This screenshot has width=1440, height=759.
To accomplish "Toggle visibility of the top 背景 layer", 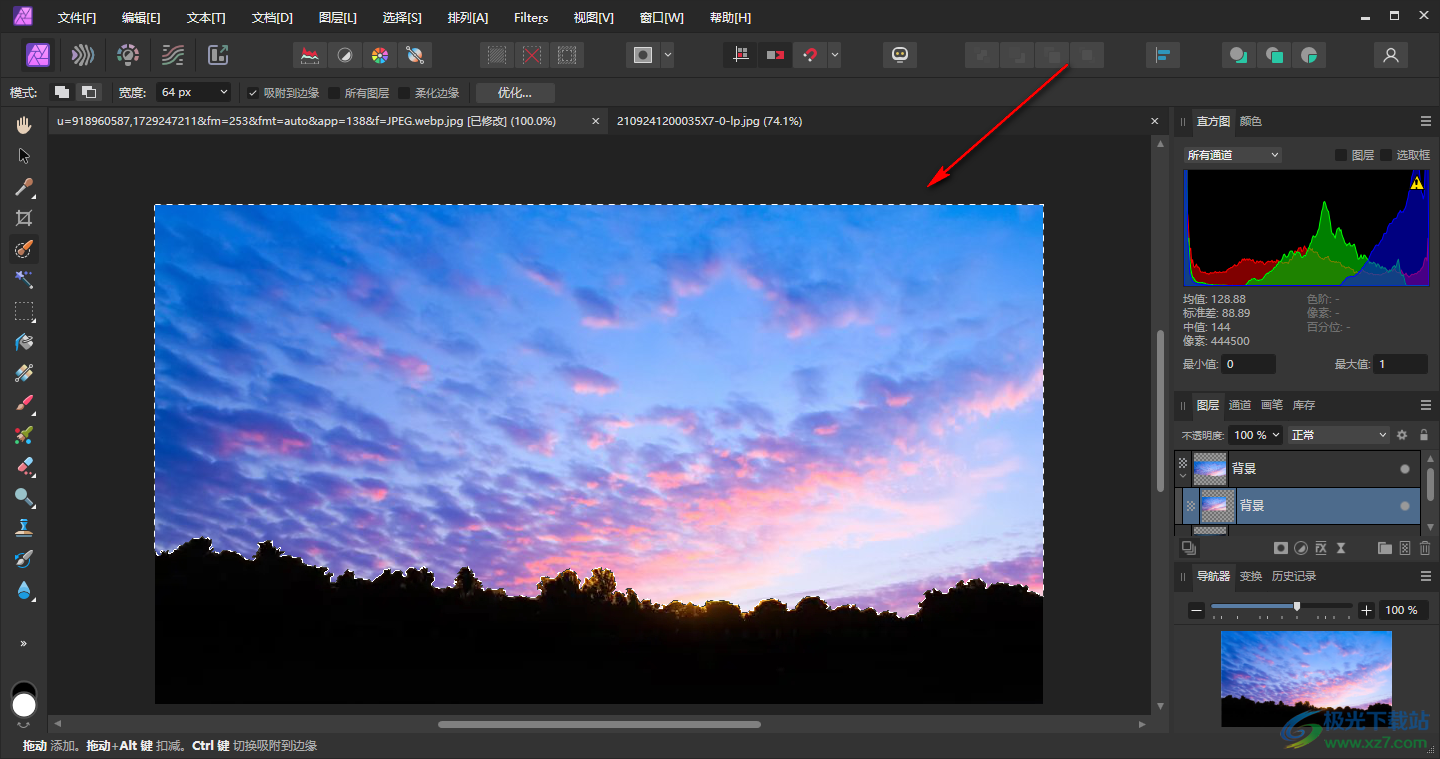I will (x=1405, y=468).
